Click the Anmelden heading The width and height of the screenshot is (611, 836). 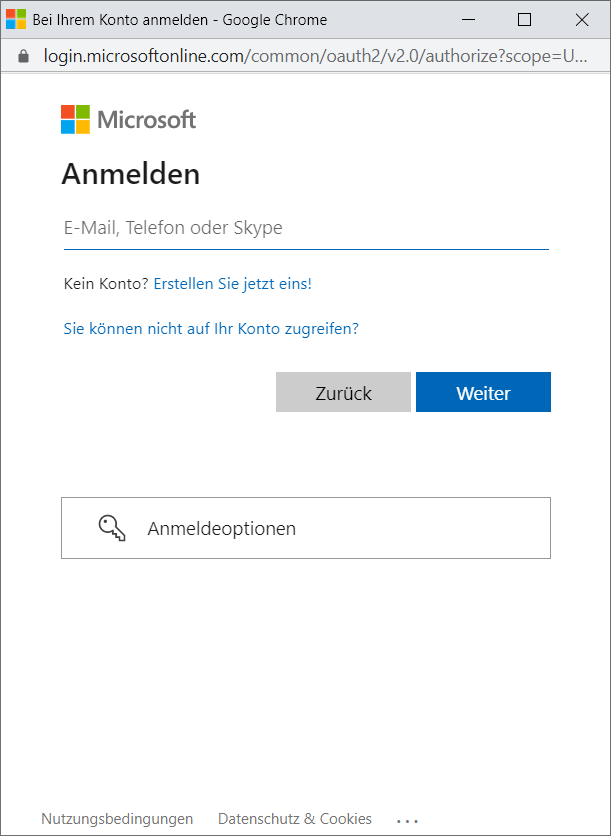point(131,173)
